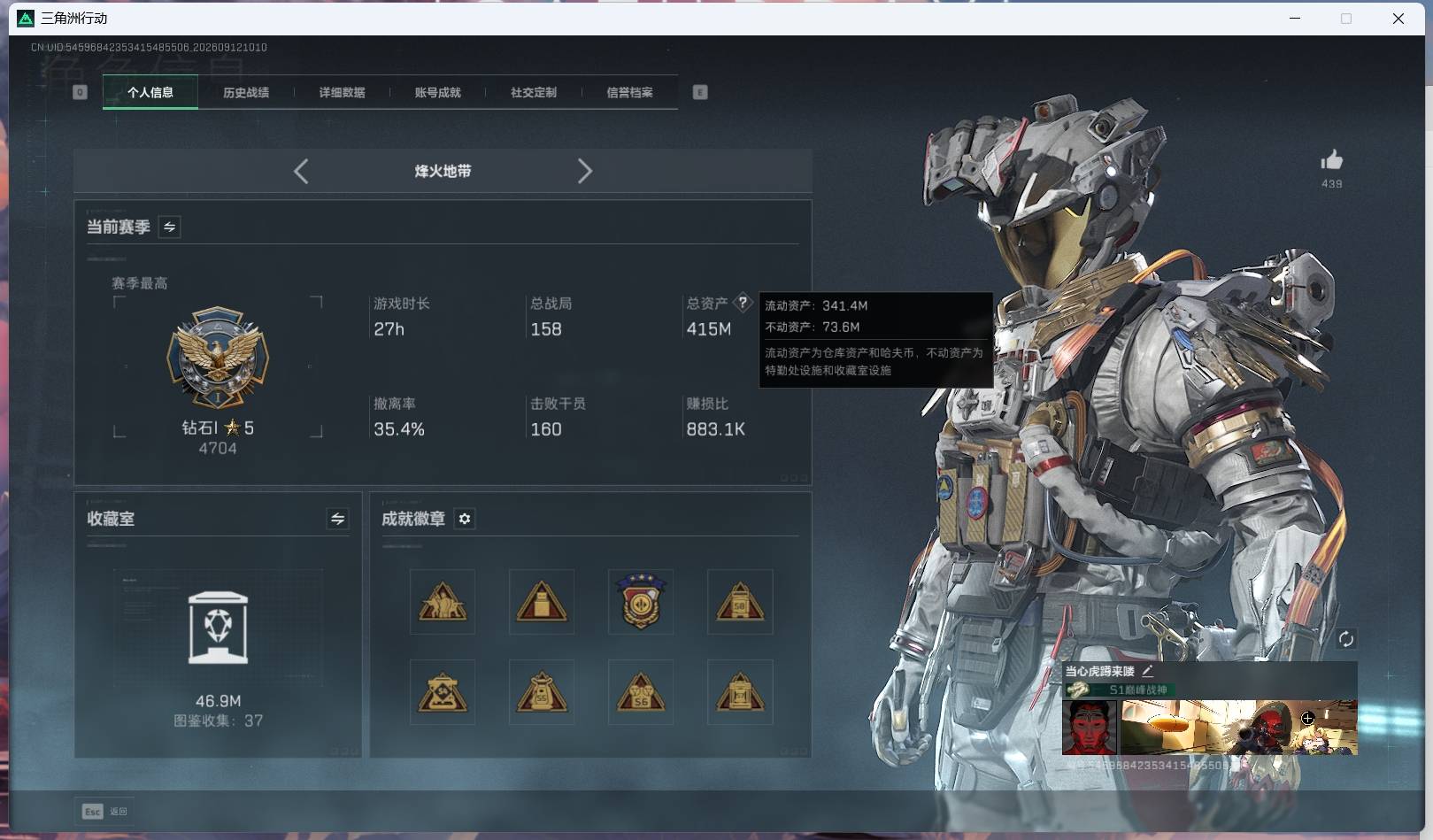
Task: Click the 总资产 question mark help icon
Action: tap(743, 303)
